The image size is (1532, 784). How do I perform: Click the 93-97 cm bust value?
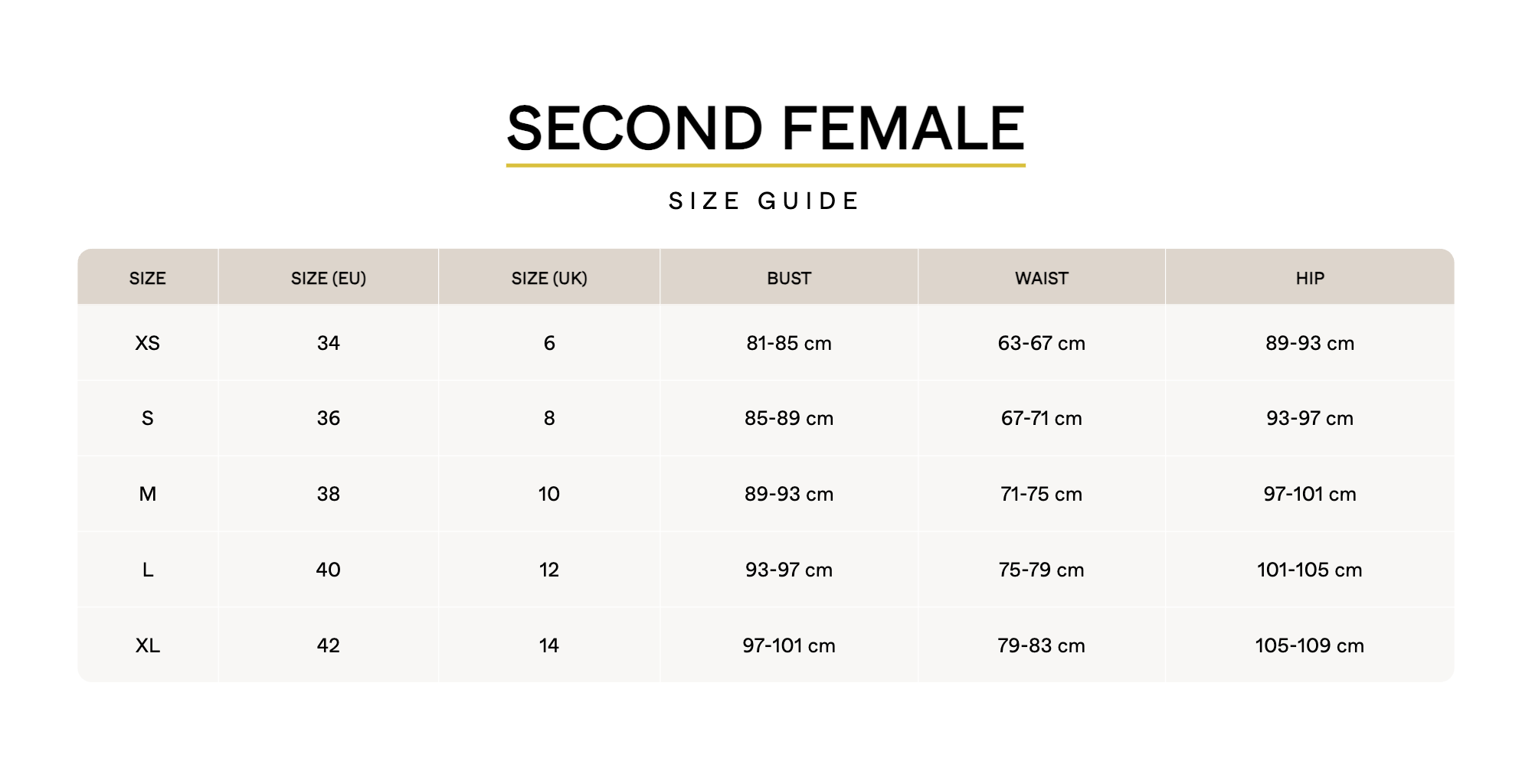(x=789, y=570)
